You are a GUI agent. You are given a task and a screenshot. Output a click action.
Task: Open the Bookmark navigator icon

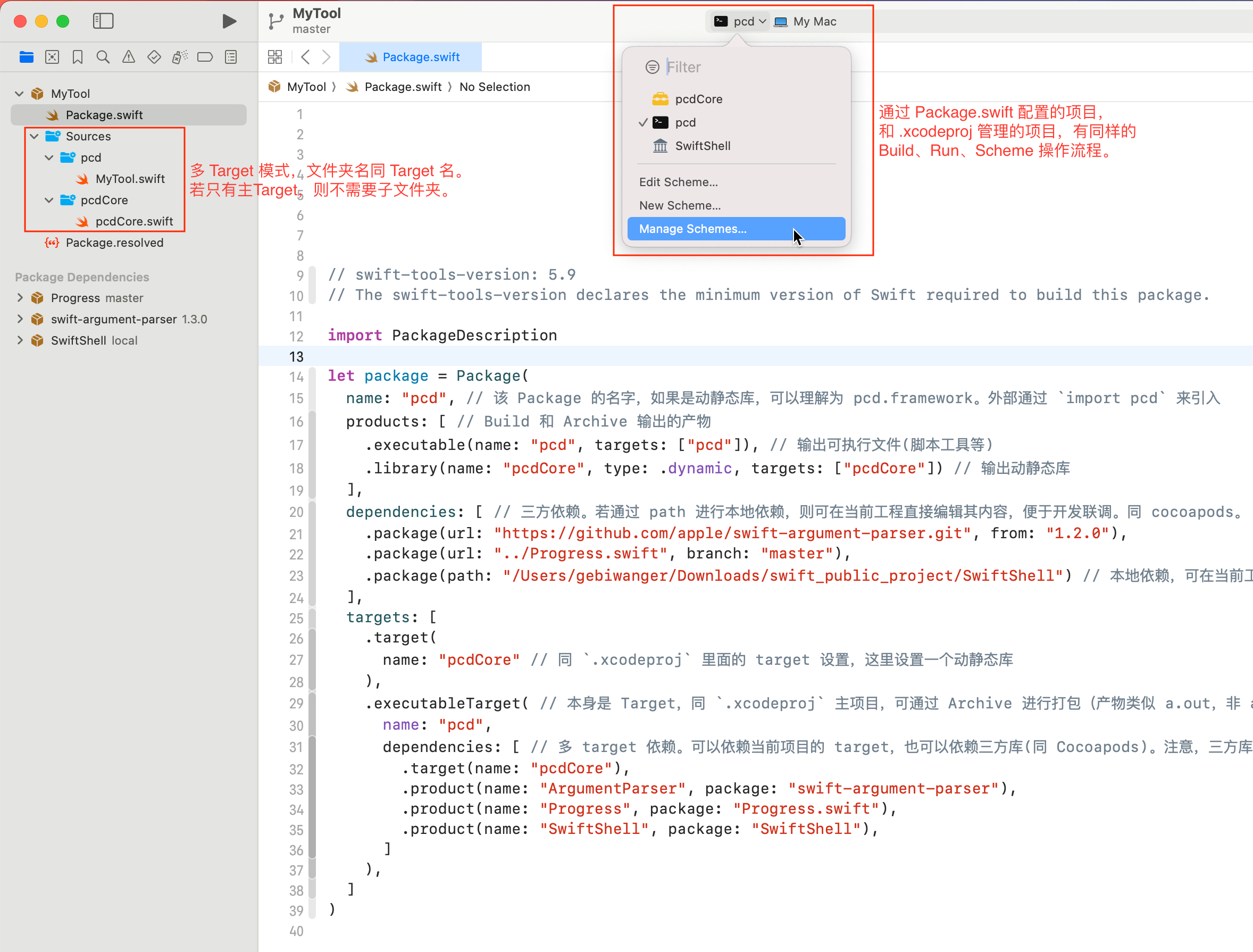click(78, 57)
